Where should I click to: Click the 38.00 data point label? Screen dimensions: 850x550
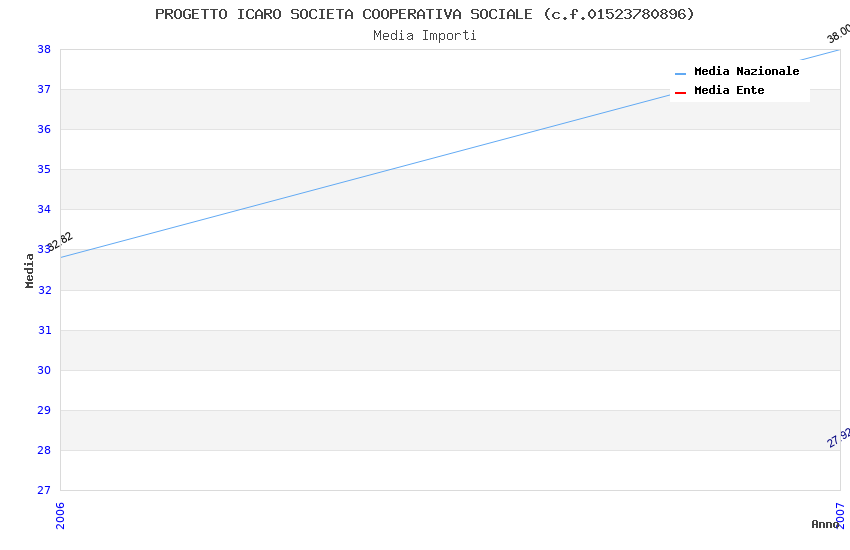(x=838, y=33)
